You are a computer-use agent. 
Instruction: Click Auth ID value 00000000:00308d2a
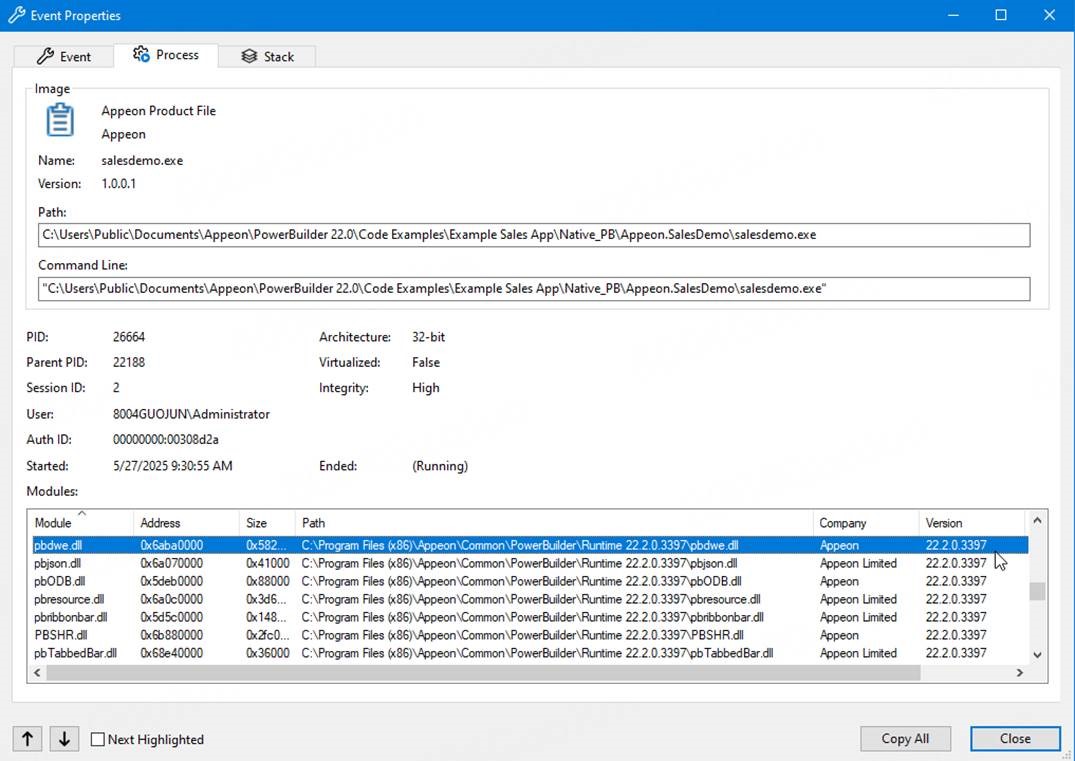pyautogui.click(x=166, y=439)
